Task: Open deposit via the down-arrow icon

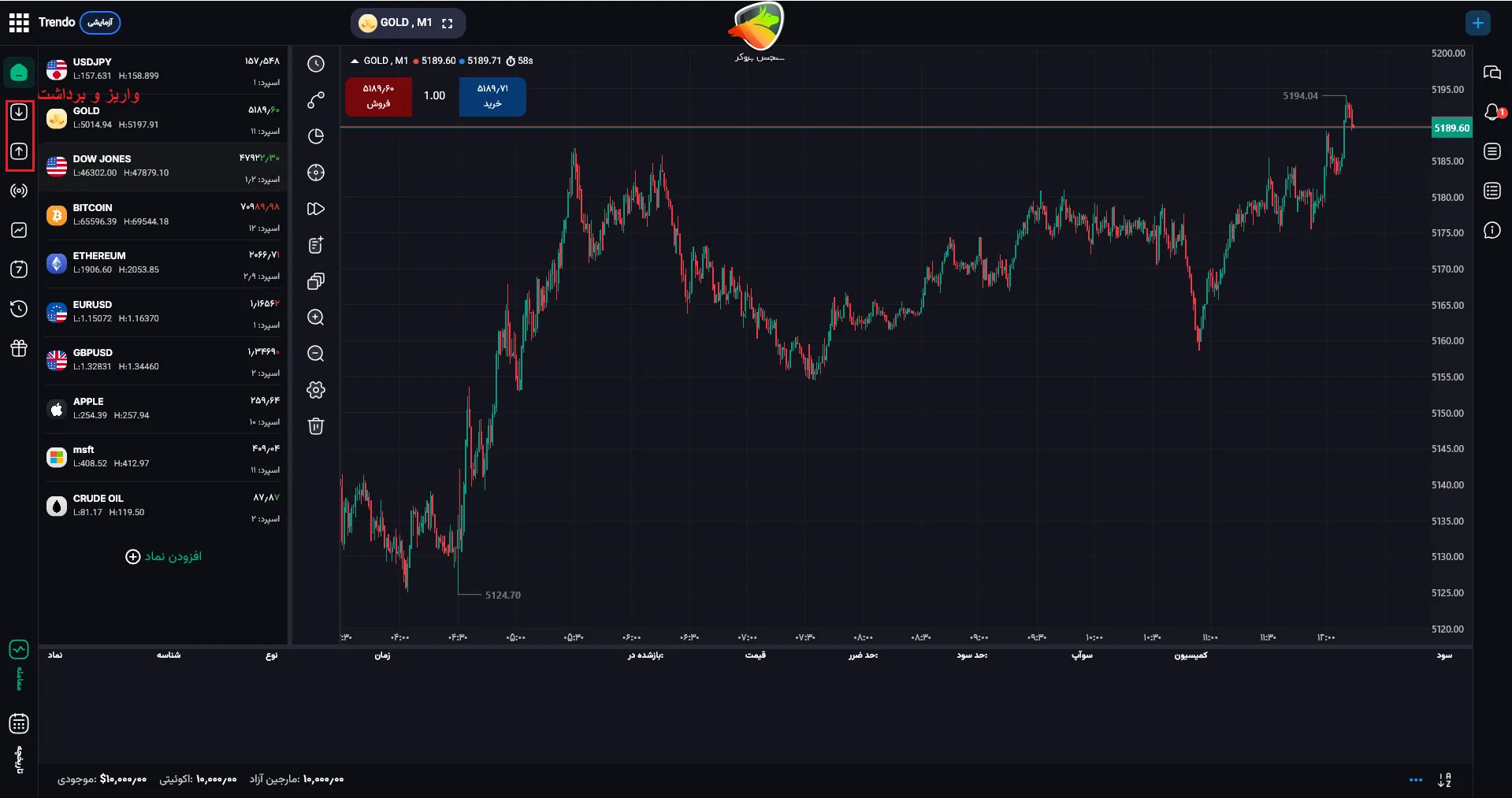Action: coord(19,112)
